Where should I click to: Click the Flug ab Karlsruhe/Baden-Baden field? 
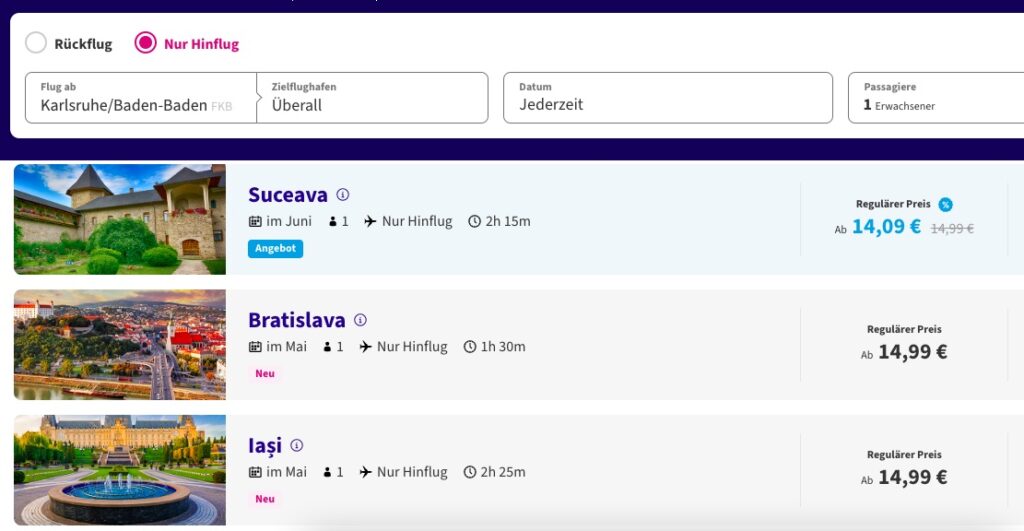point(141,98)
